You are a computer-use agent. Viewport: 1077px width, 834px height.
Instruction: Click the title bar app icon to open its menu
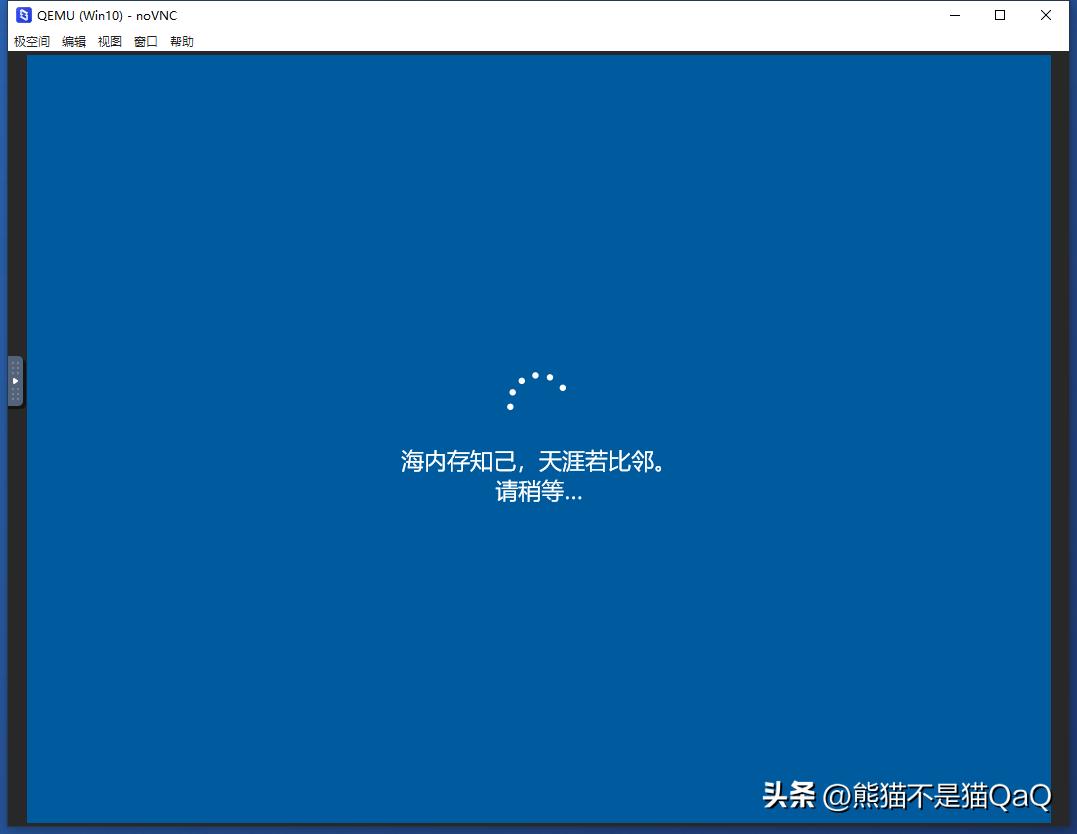click(x=22, y=15)
